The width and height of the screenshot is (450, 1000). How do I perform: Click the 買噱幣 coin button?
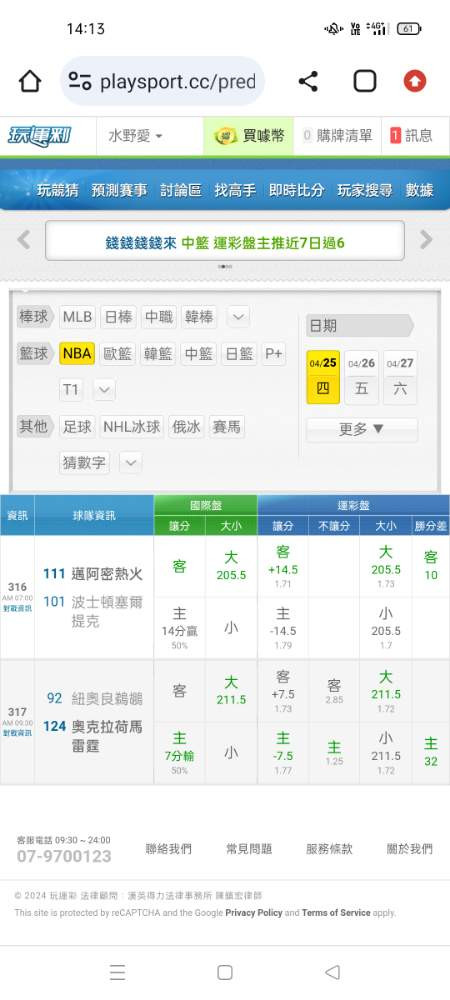(x=249, y=136)
